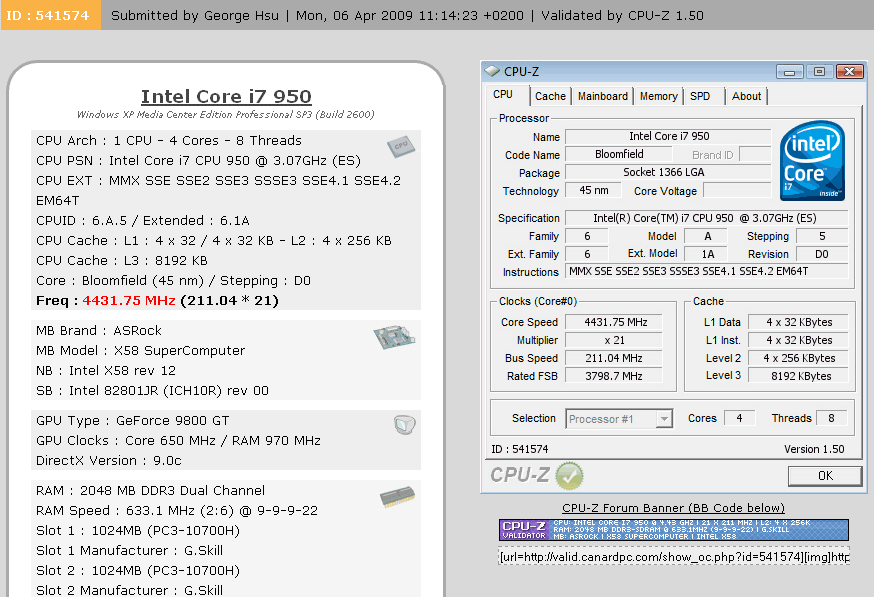This screenshot has height=597, width=874.
Task: Click the OK button in CPU-Z
Action: click(825, 475)
